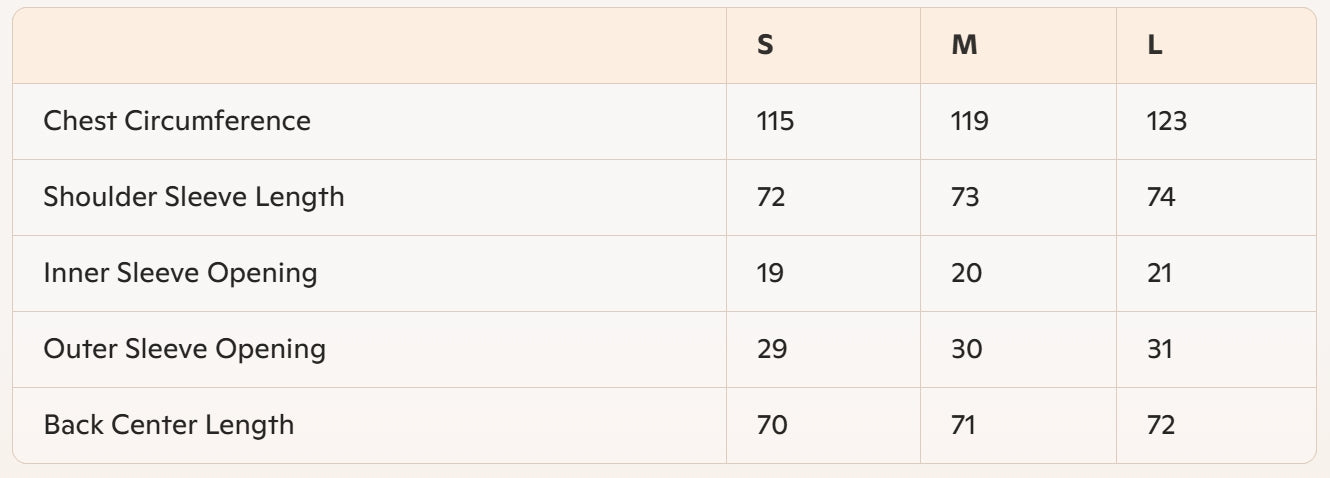Click the inner sleeve opening value 20

pyautogui.click(x=967, y=274)
